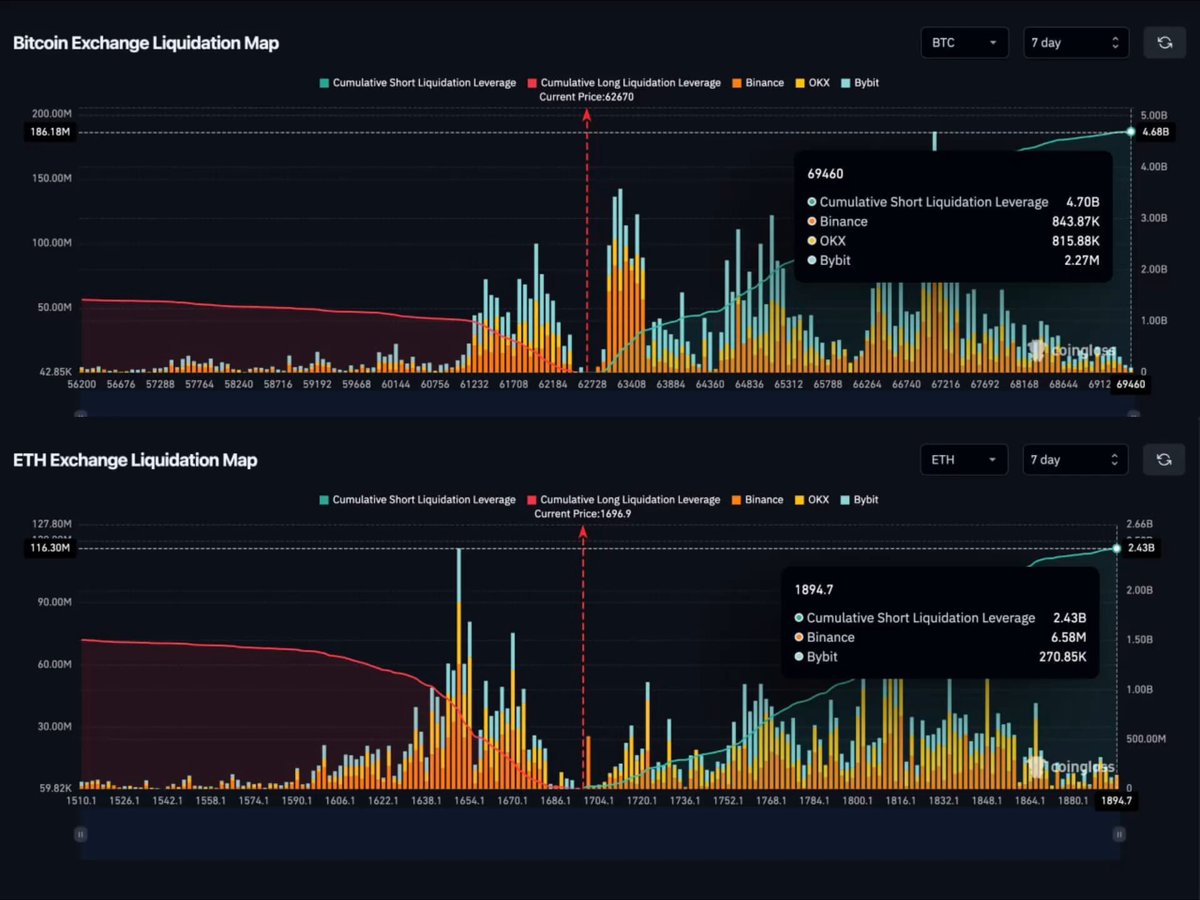The width and height of the screenshot is (1200, 900).
Task: Refresh the Bitcoin liquidation map
Action: pyautogui.click(x=1164, y=43)
